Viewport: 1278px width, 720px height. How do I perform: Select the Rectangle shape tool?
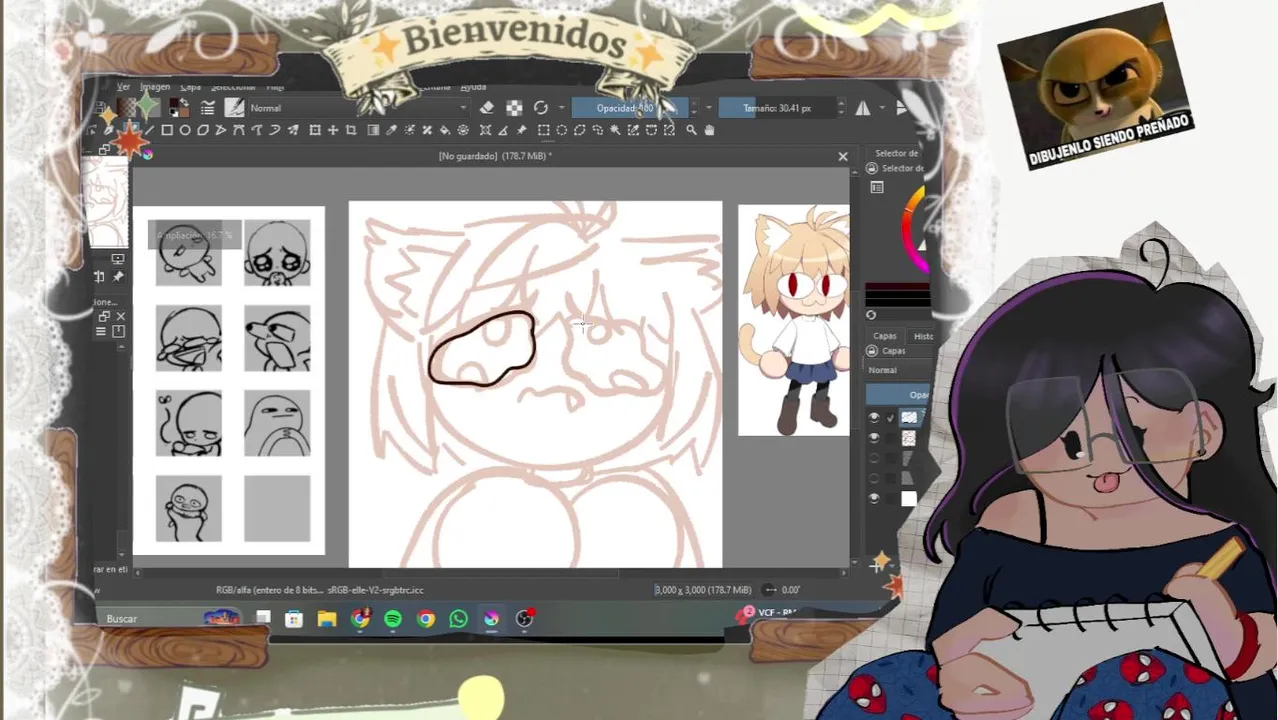pos(167,130)
